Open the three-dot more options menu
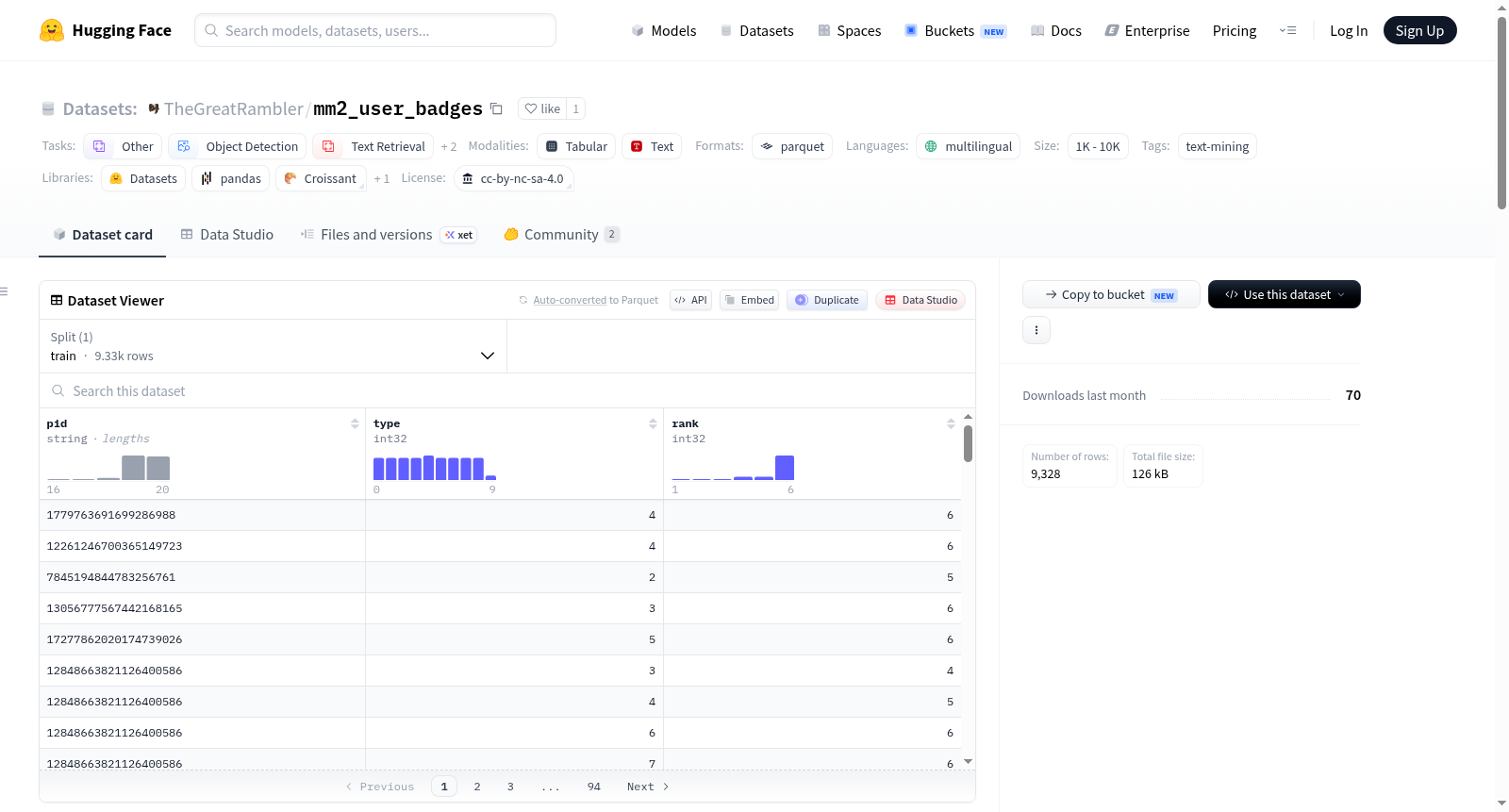The width and height of the screenshot is (1509, 812). pyautogui.click(x=1036, y=330)
